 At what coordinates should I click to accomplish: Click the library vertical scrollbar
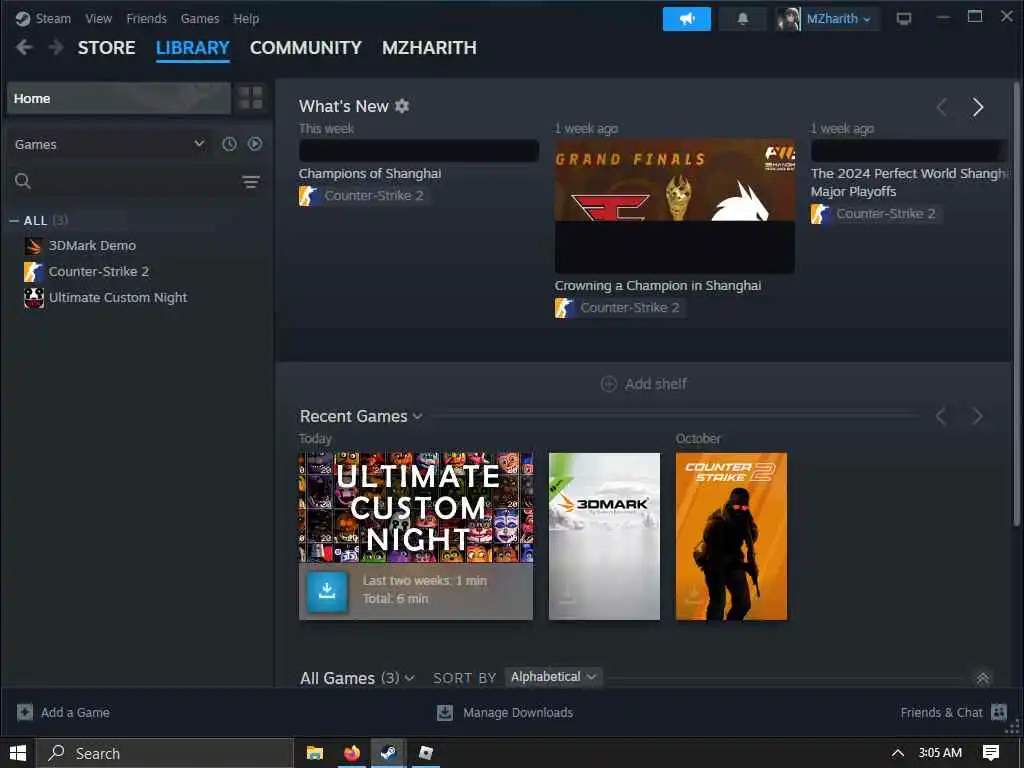click(x=1017, y=304)
